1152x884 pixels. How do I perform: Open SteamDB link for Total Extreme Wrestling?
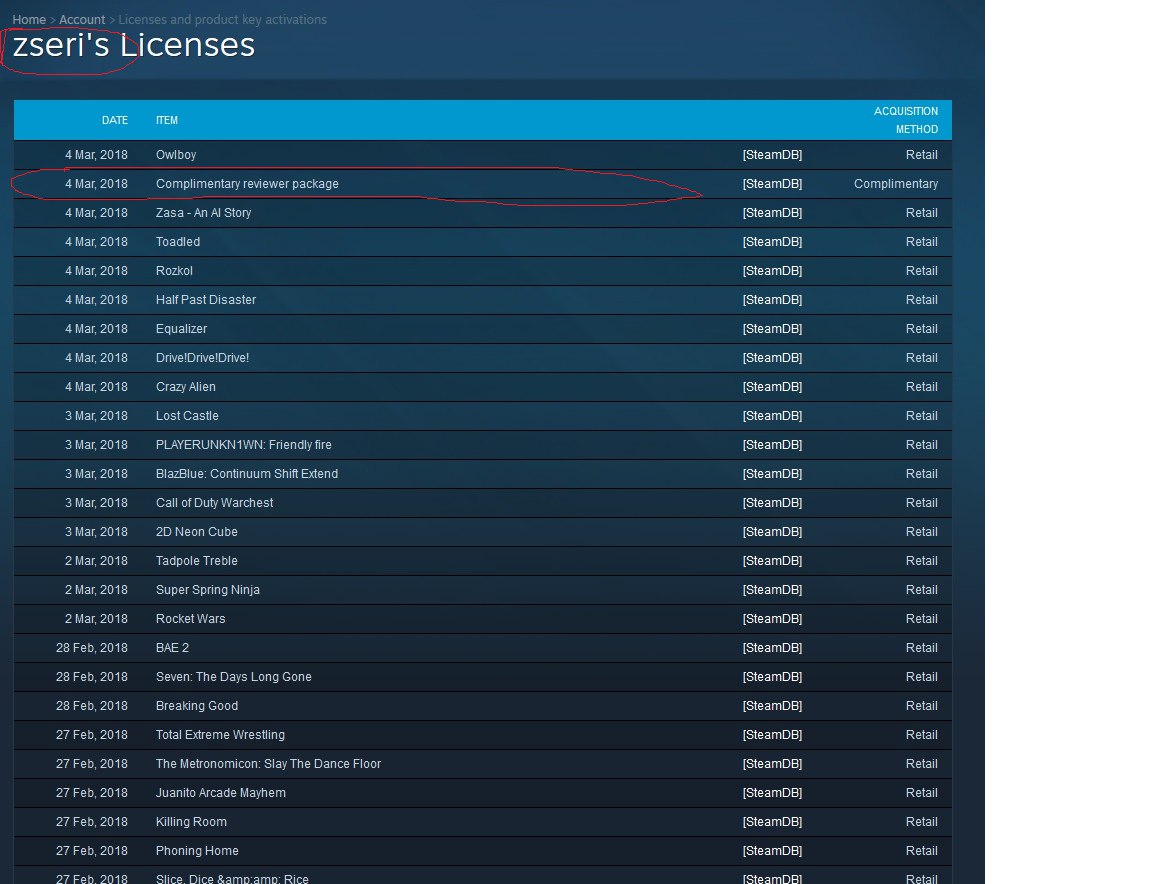point(772,736)
